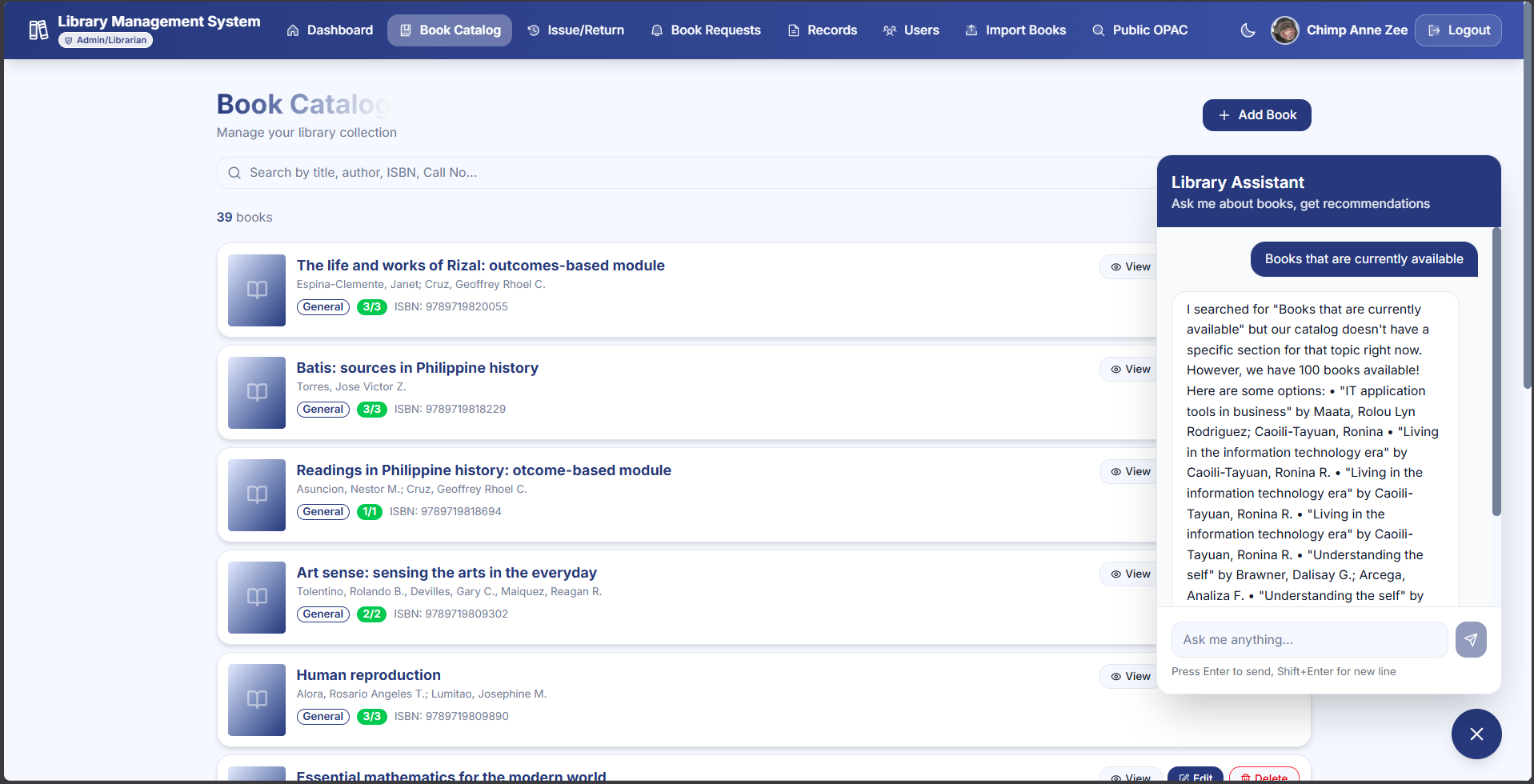Click 1/1 availability badge on Readings book
Viewport: 1534px width, 784px height.
[370, 512]
